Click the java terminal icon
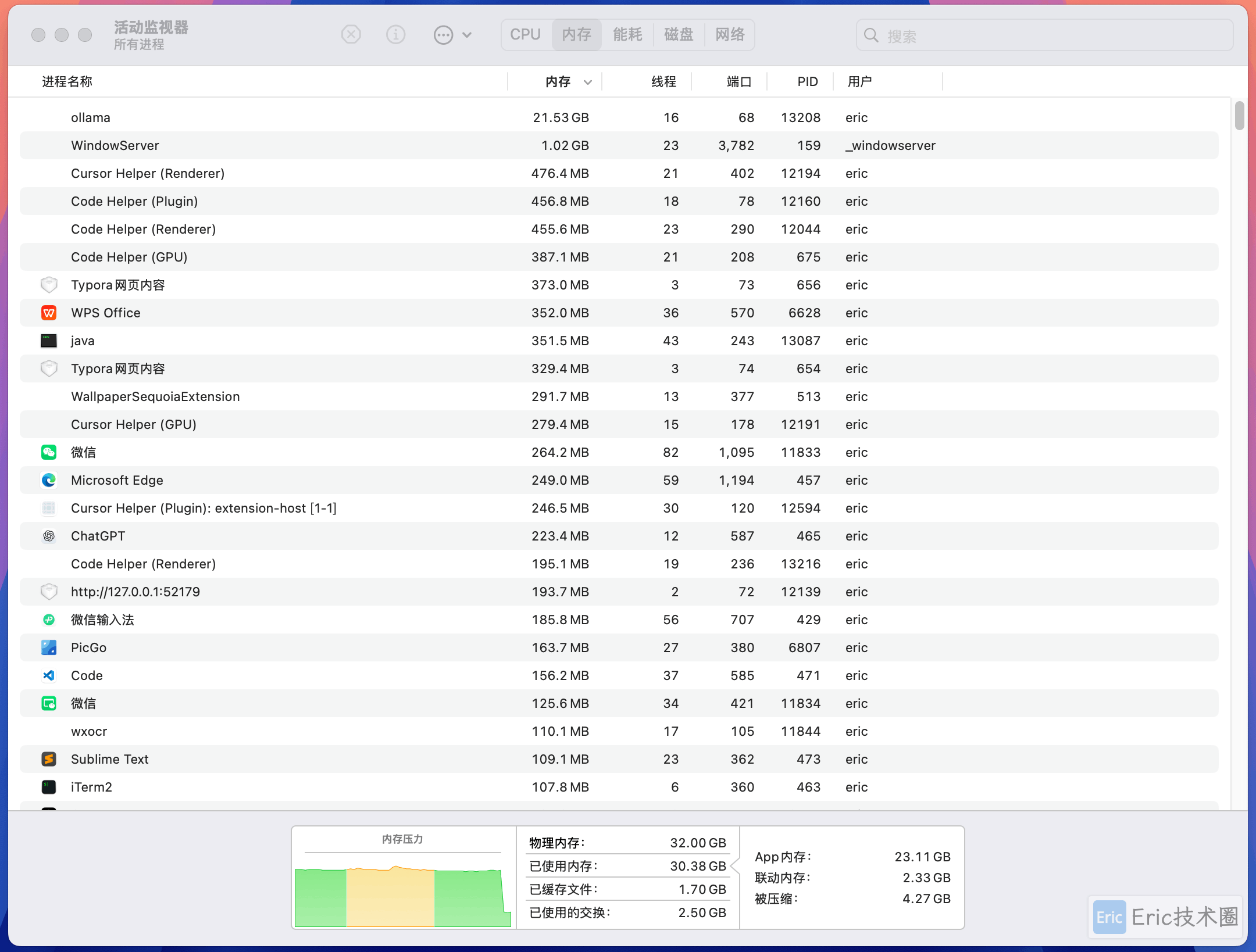 point(49,341)
